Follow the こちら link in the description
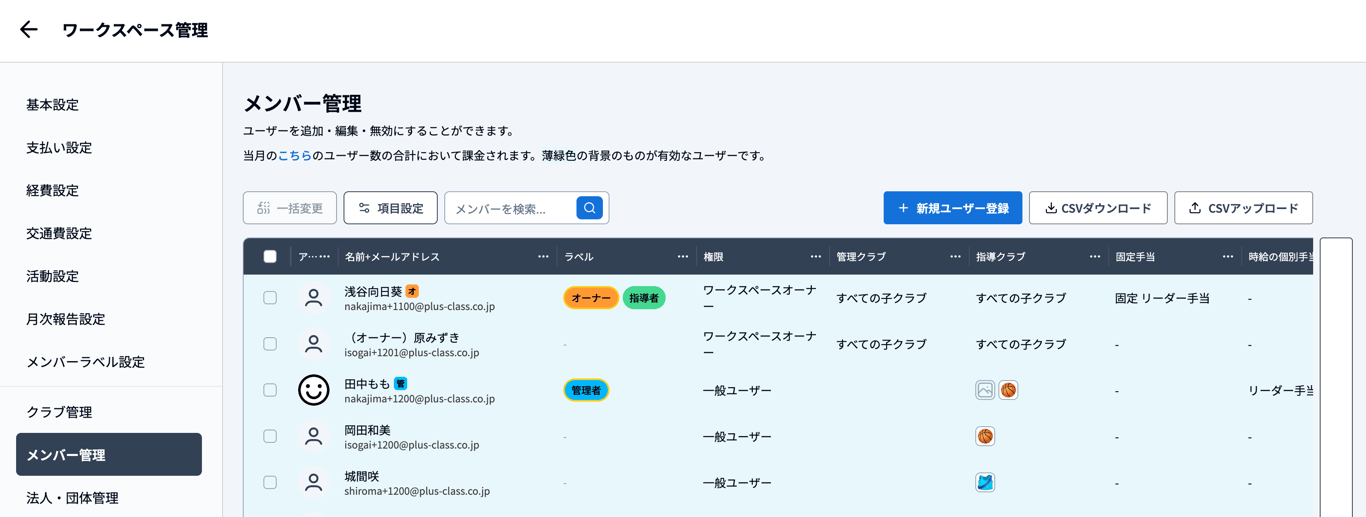 click(294, 156)
